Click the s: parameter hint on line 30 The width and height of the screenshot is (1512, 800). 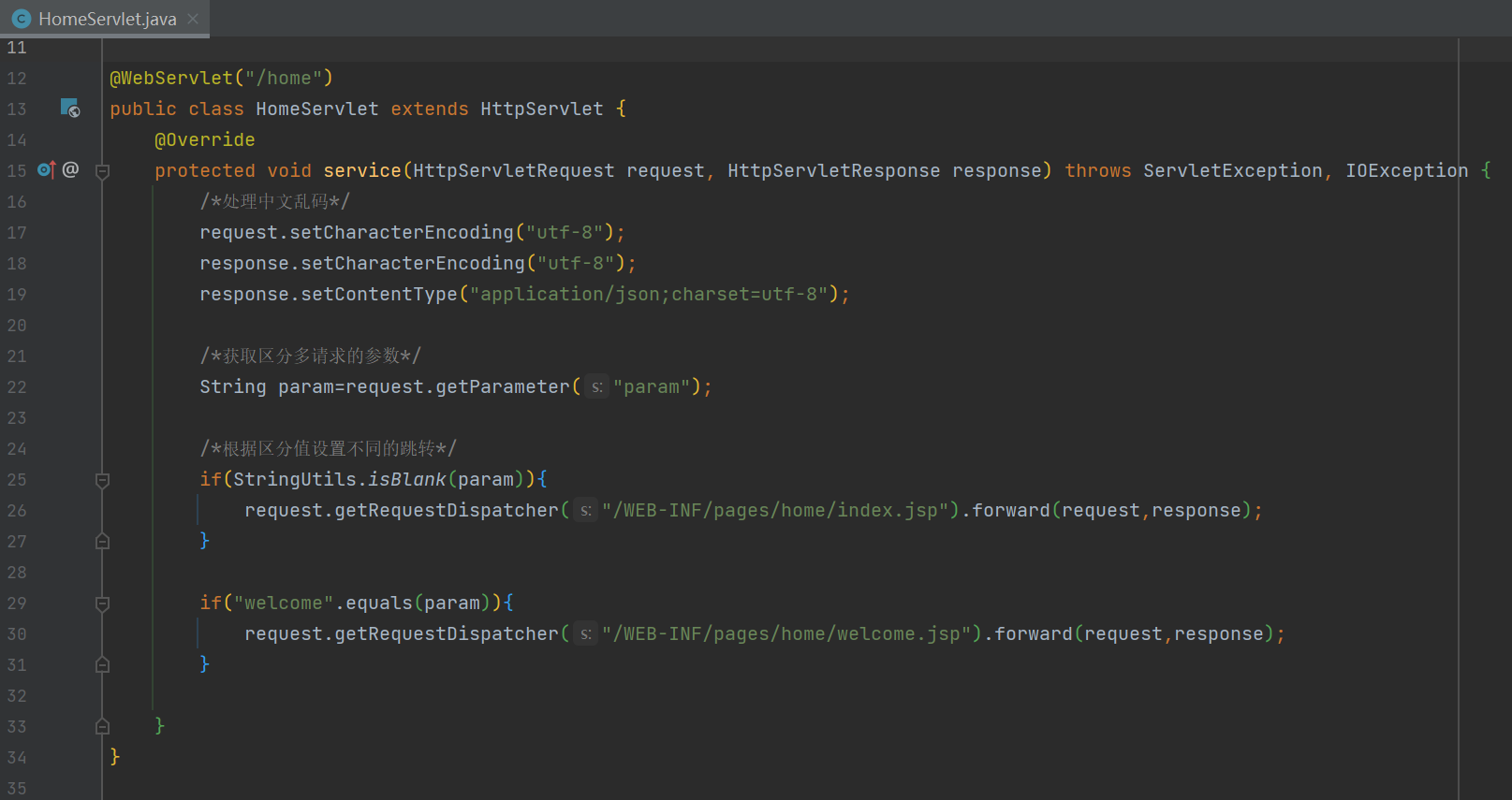[x=586, y=633]
